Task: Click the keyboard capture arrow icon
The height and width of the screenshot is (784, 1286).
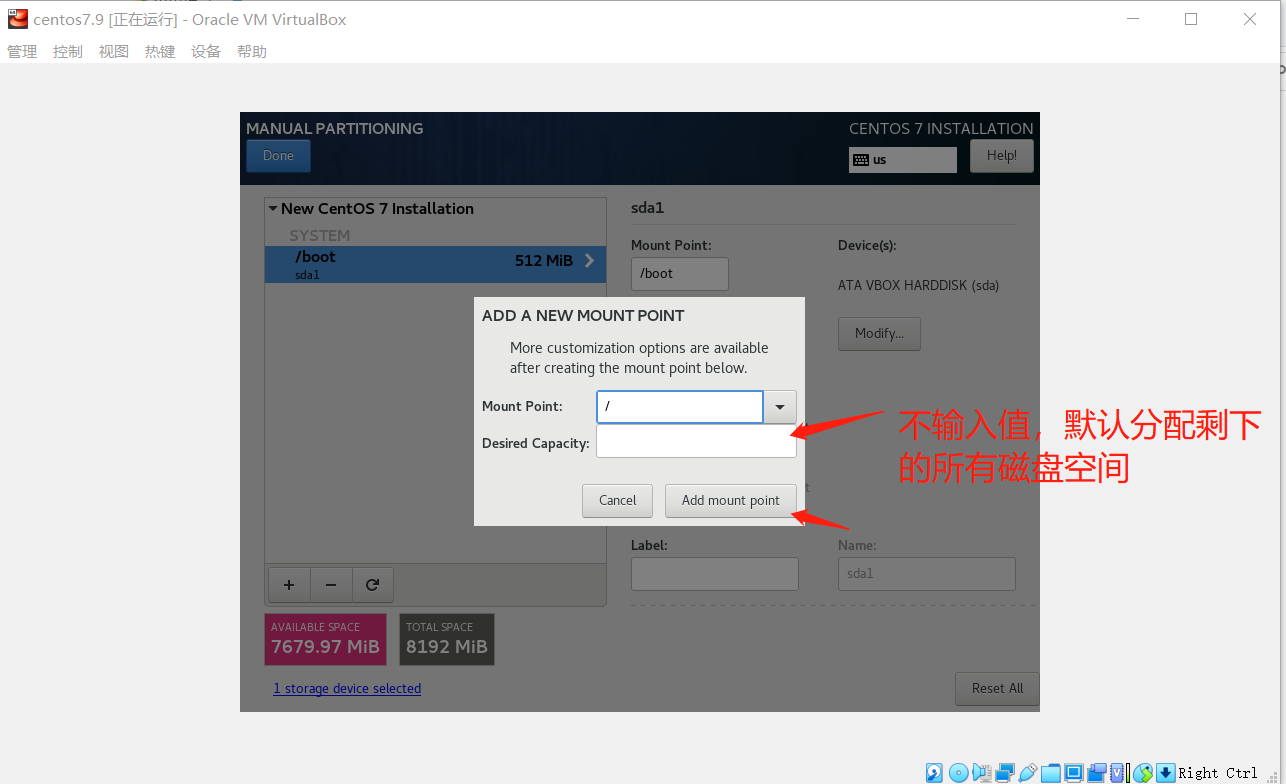Action: pyautogui.click(x=1165, y=773)
